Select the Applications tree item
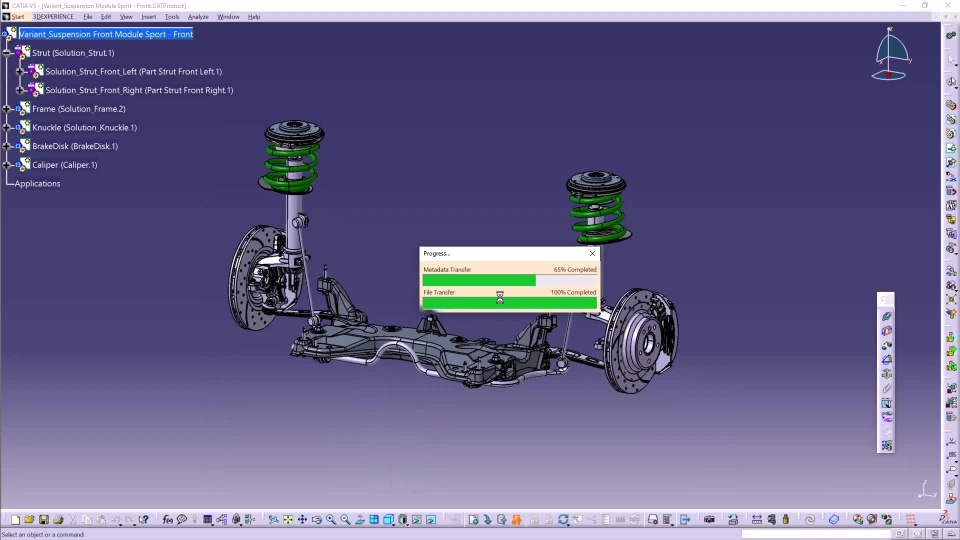960x540 pixels. (x=37, y=184)
